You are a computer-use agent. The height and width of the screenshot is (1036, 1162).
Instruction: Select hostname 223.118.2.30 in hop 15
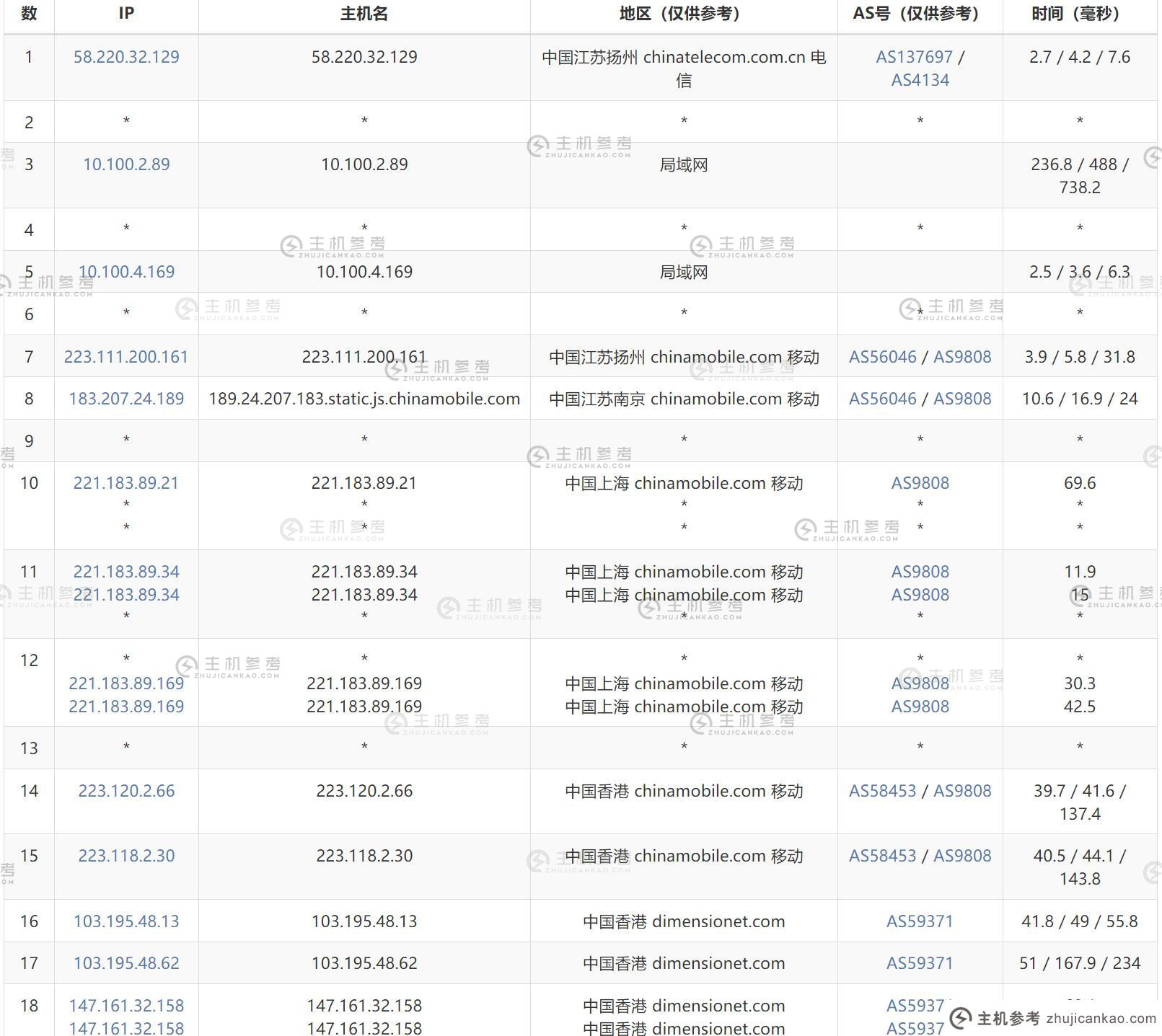tap(364, 856)
